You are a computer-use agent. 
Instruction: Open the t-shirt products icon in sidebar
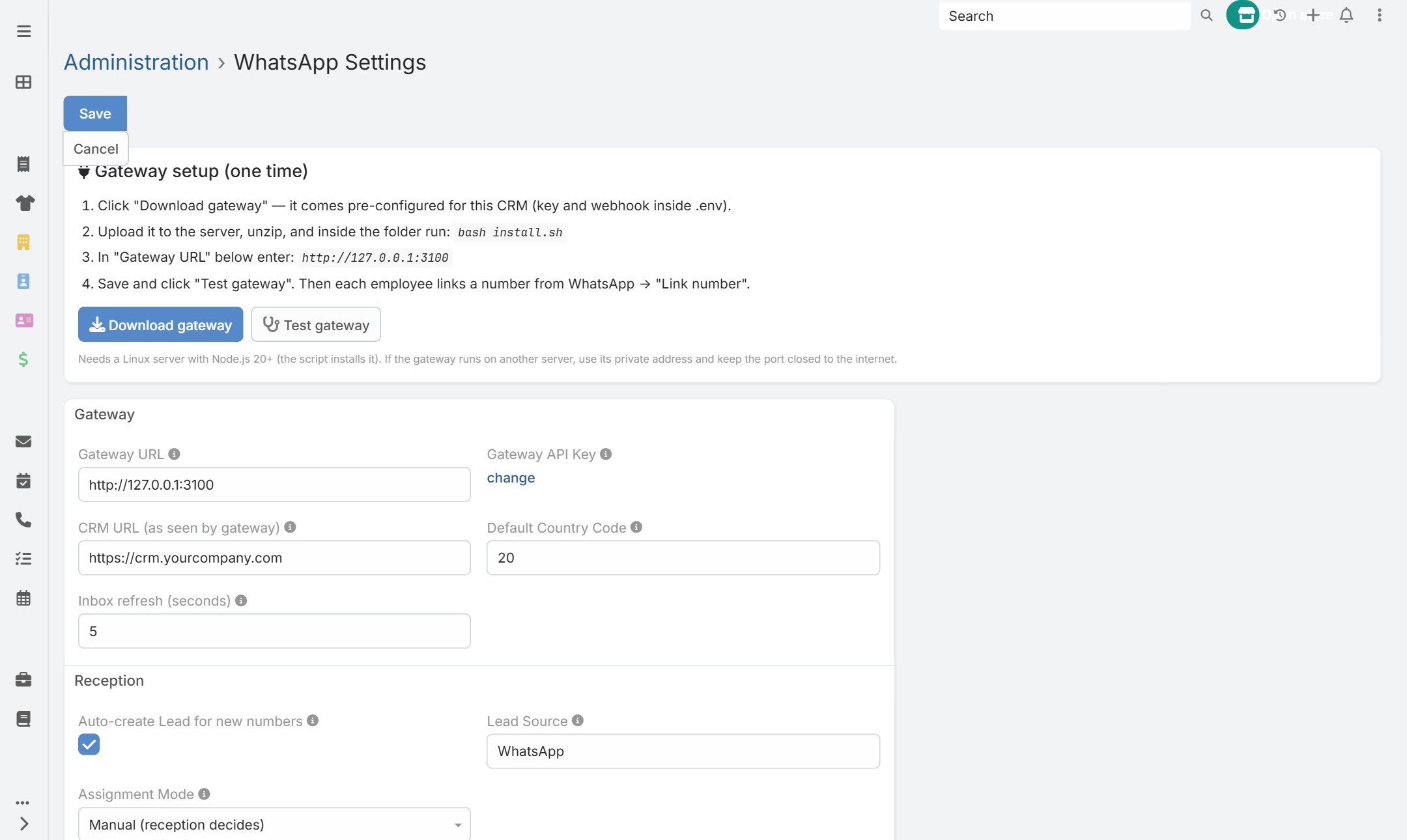(25, 203)
